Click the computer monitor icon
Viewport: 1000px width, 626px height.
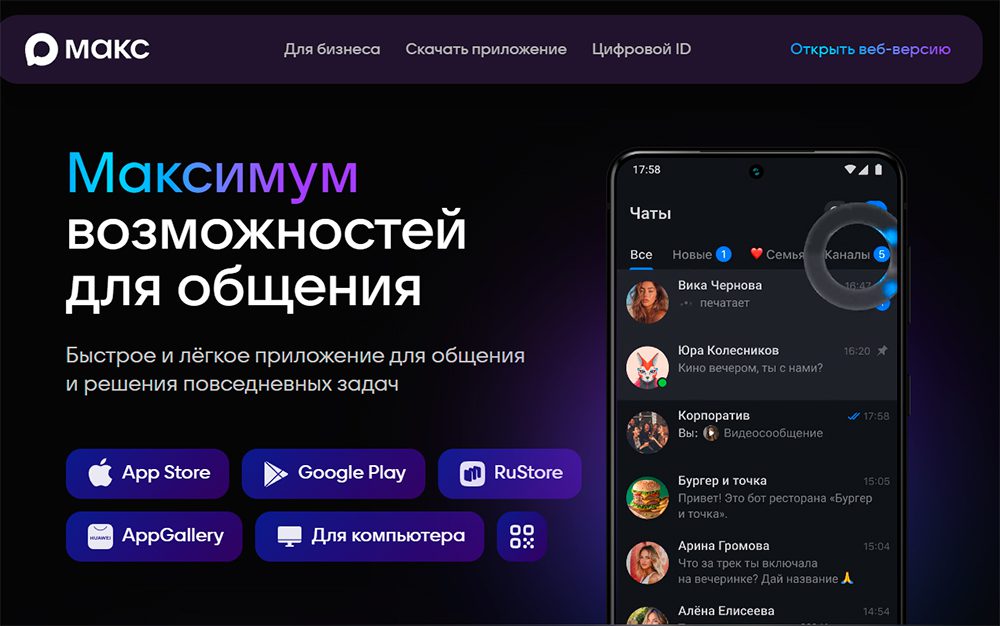click(289, 536)
